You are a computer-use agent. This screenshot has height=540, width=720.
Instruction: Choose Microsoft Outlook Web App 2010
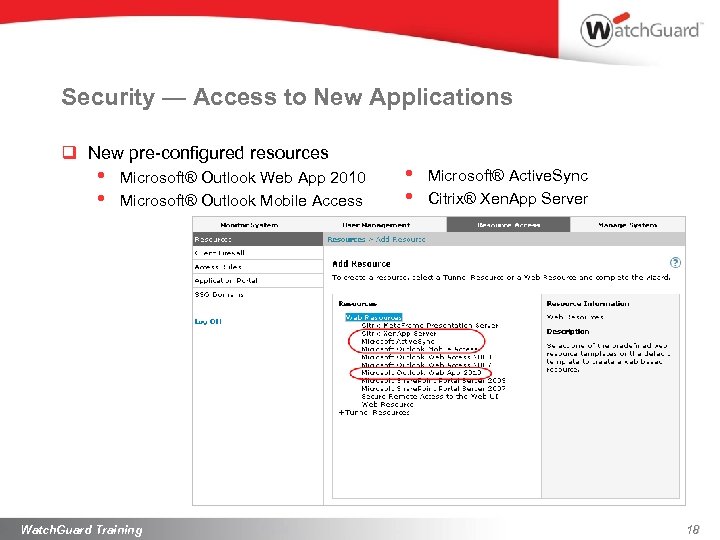[422, 373]
